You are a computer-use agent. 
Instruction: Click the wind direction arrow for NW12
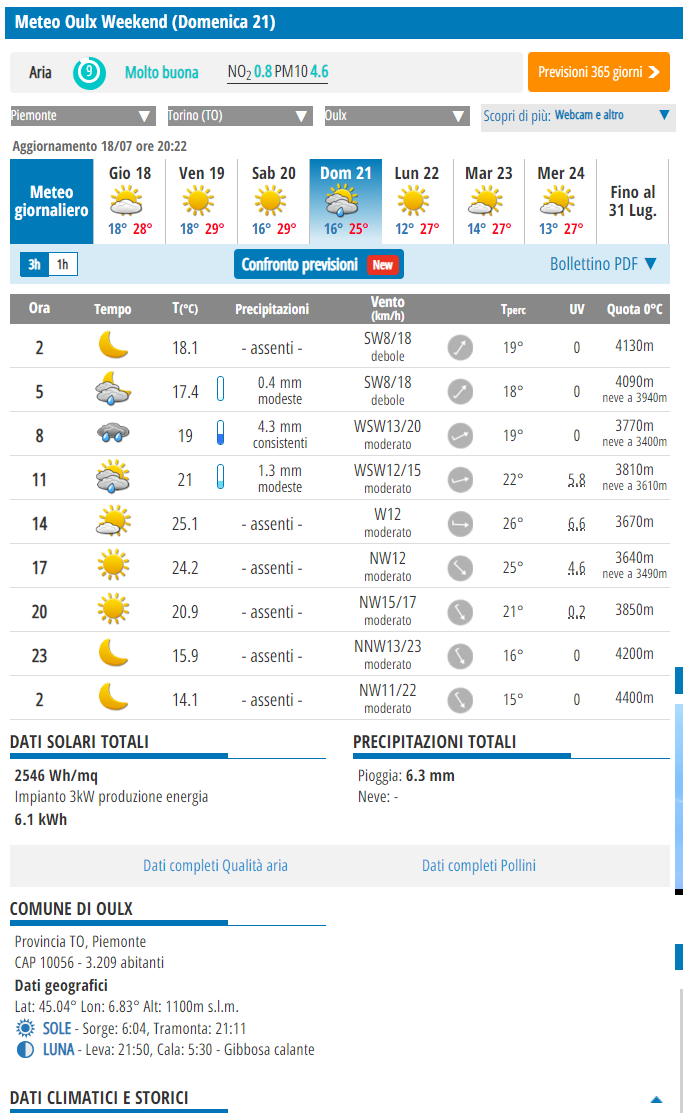click(x=460, y=567)
